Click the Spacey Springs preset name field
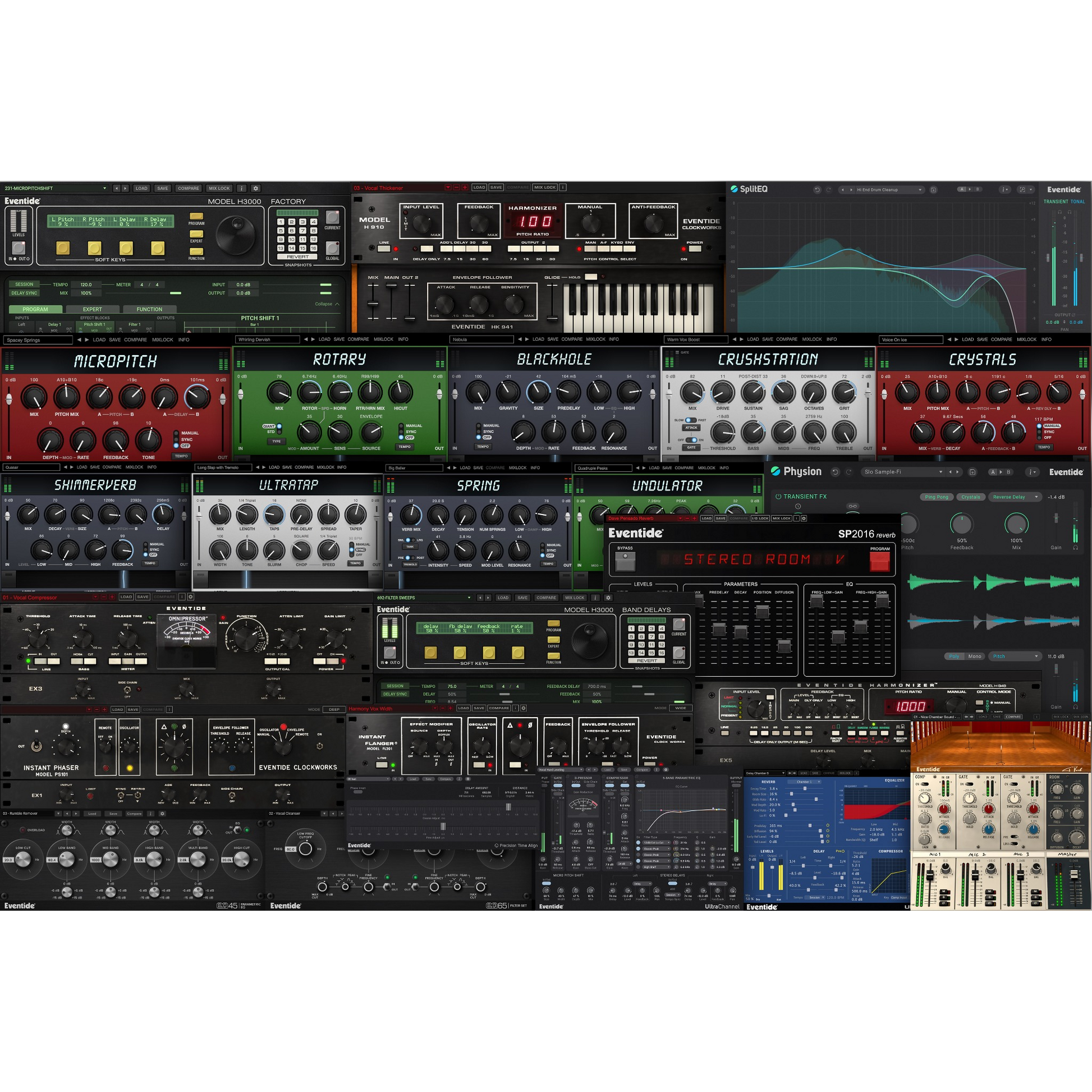Image resolution: width=1092 pixels, height=1092 pixels. pyautogui.click(x=38, y=339)
